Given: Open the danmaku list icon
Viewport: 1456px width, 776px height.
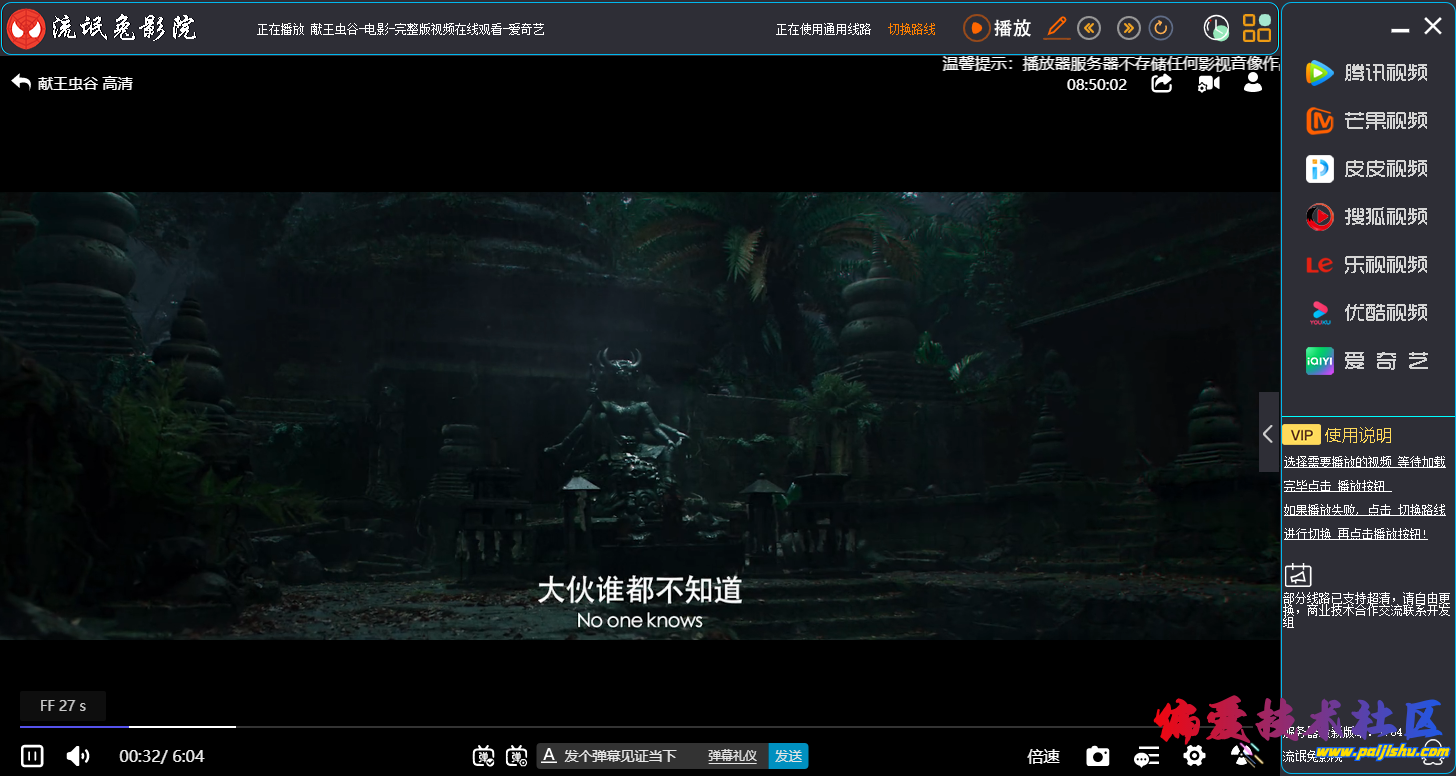Looking at the screenshot, I should point(1146,756).
